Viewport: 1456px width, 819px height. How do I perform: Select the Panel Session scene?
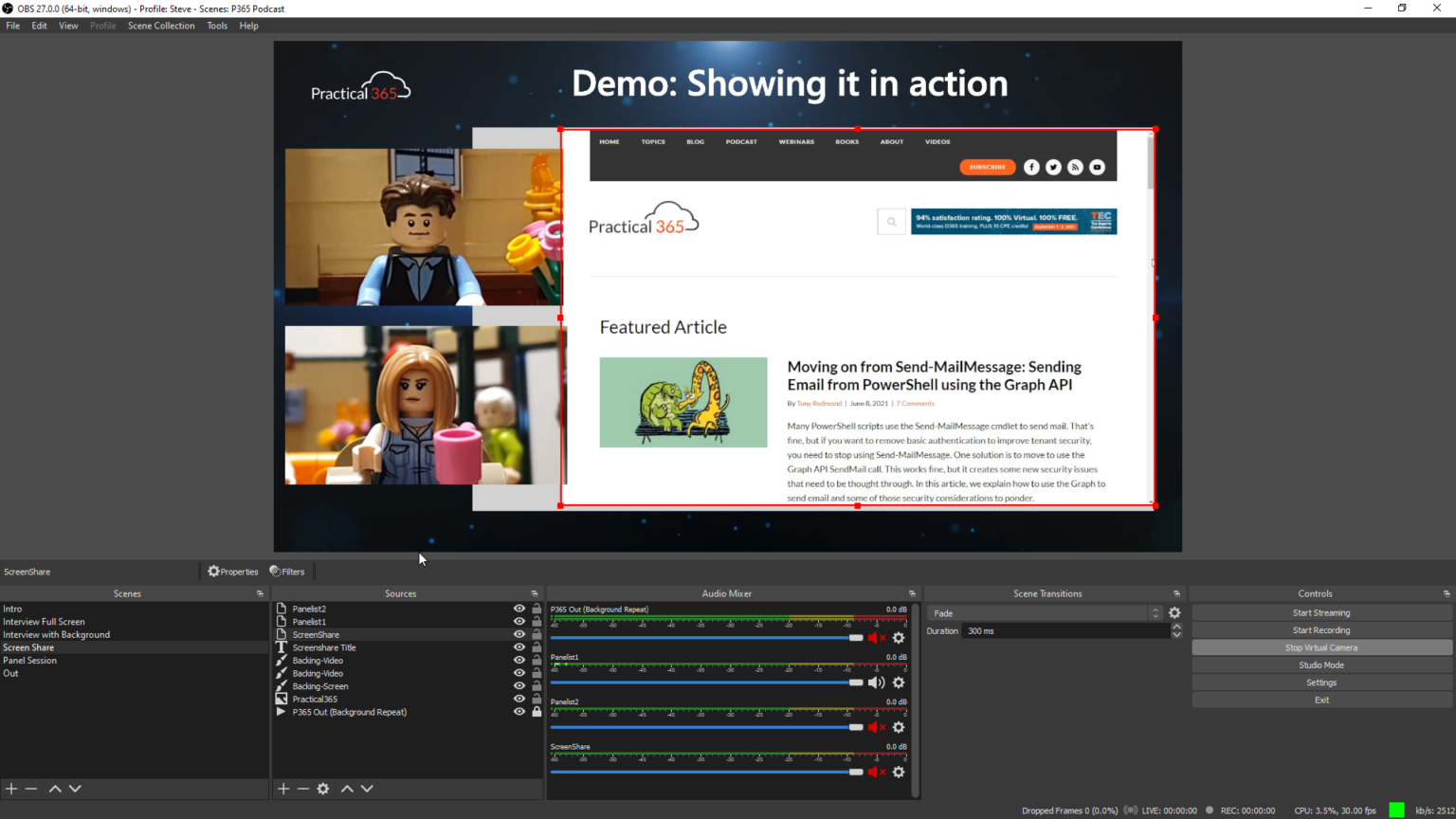pyautogui.click(x=29, y=660)
